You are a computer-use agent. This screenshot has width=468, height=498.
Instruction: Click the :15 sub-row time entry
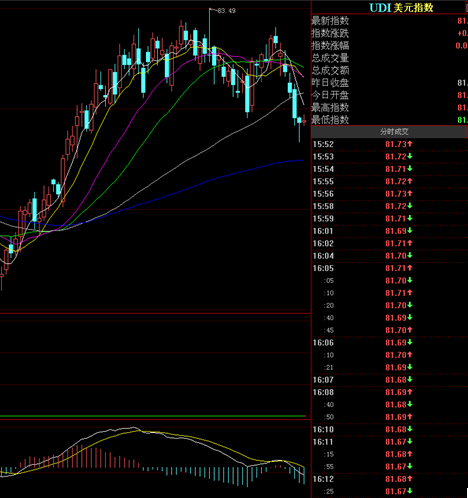(x=329, y=454)
